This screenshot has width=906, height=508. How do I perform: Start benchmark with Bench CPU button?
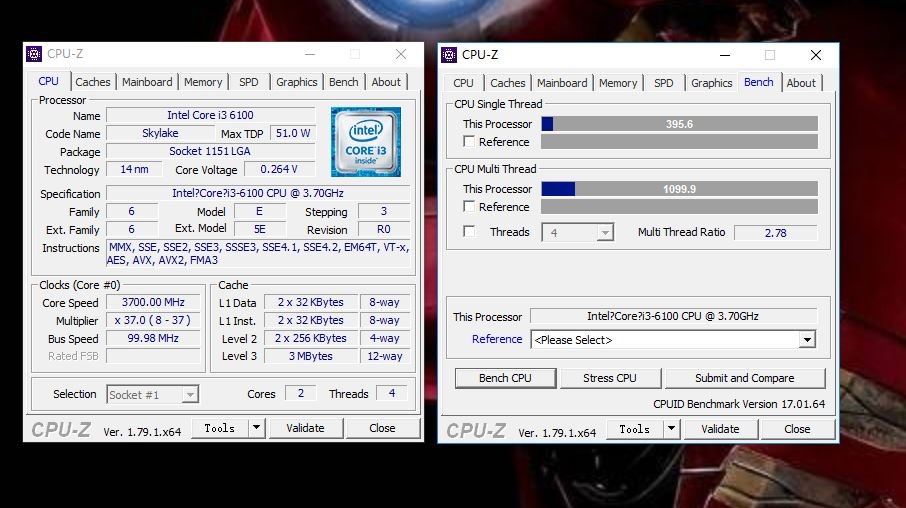(506, 378)
